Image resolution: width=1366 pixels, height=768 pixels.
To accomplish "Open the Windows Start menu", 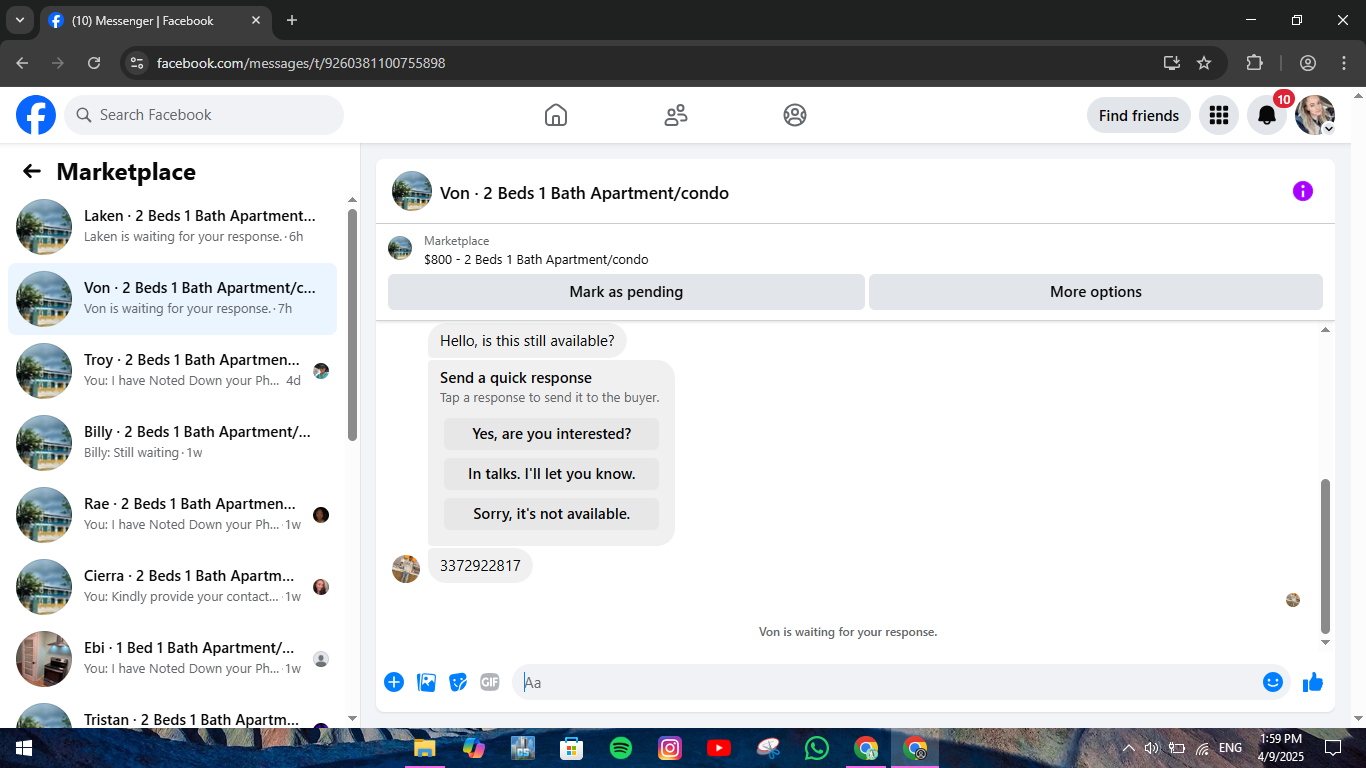I will click(x=23, y=748).
